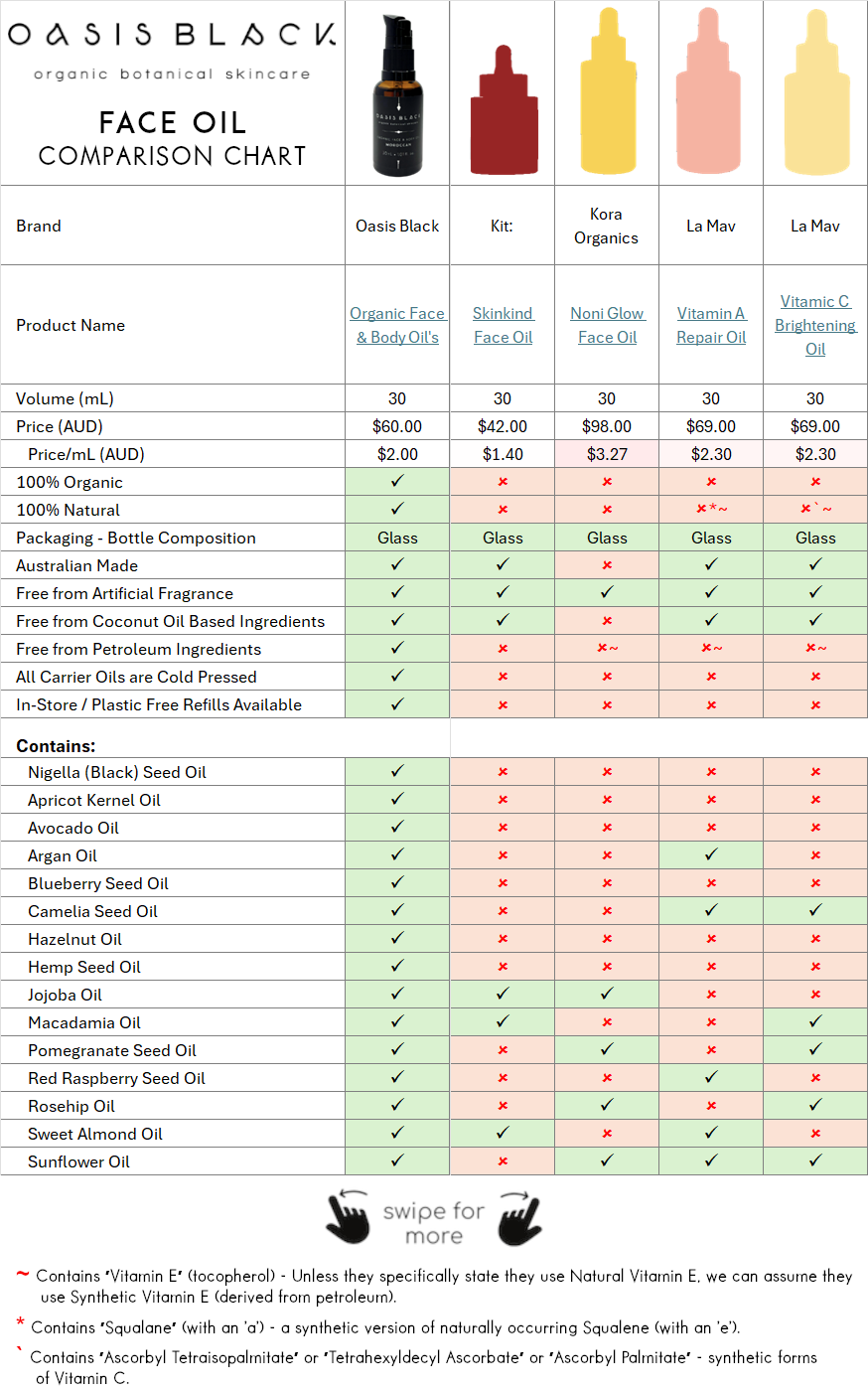
Task: Open the Vitamin A Repair Oil link
Action: (x=711, y=325)
